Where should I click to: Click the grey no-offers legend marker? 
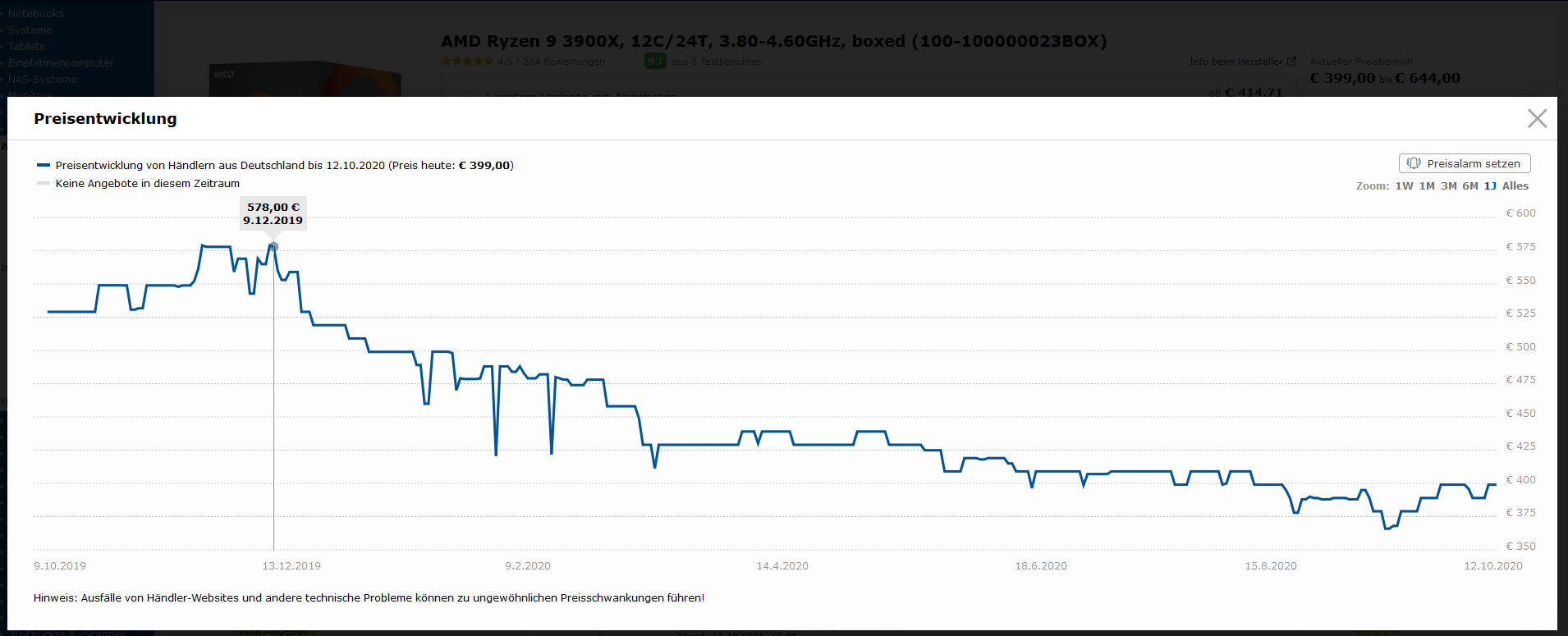pyautogui.click(x=44, y=183)
